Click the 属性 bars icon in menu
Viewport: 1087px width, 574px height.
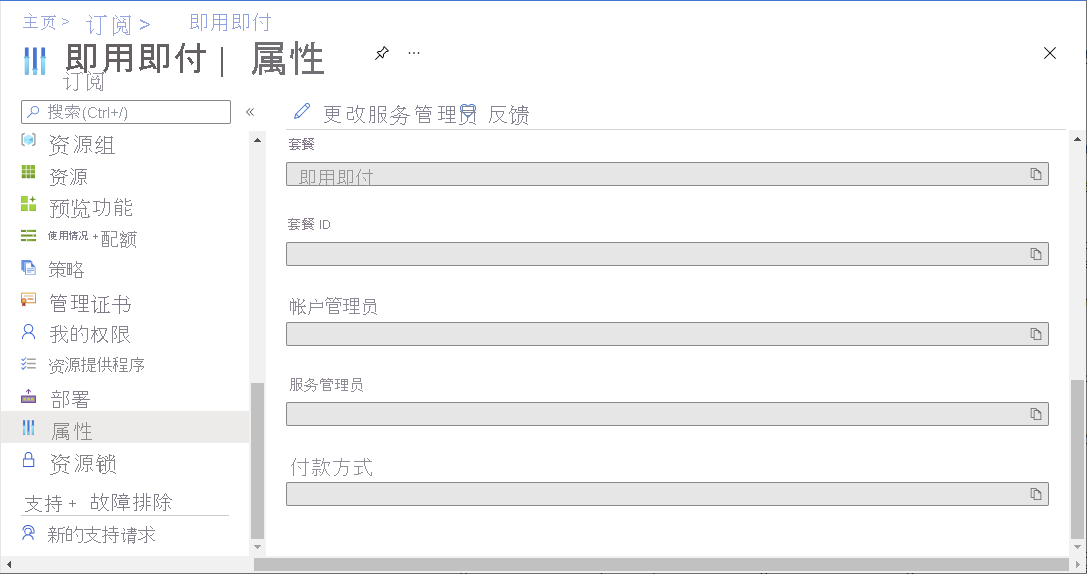tap(28, 427)
